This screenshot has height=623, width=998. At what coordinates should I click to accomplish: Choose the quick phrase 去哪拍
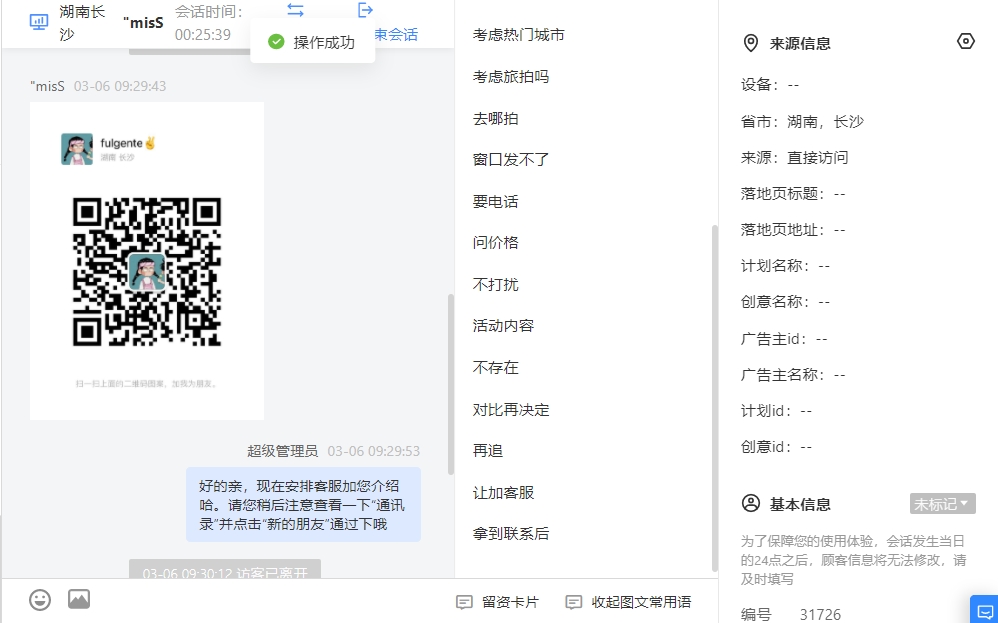coord(496,119)
